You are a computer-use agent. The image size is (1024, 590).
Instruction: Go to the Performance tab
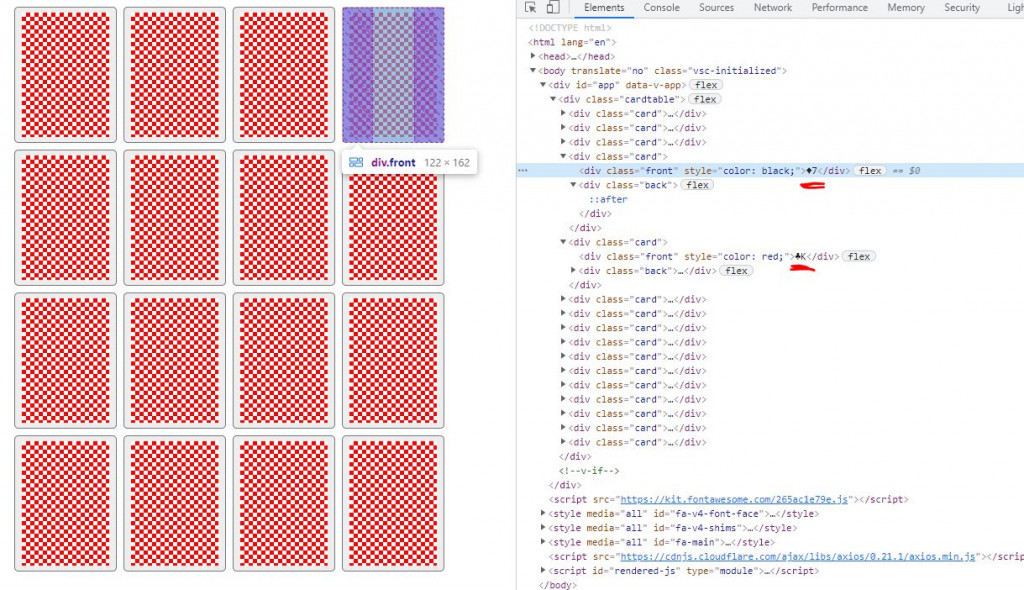click(840, 8)
